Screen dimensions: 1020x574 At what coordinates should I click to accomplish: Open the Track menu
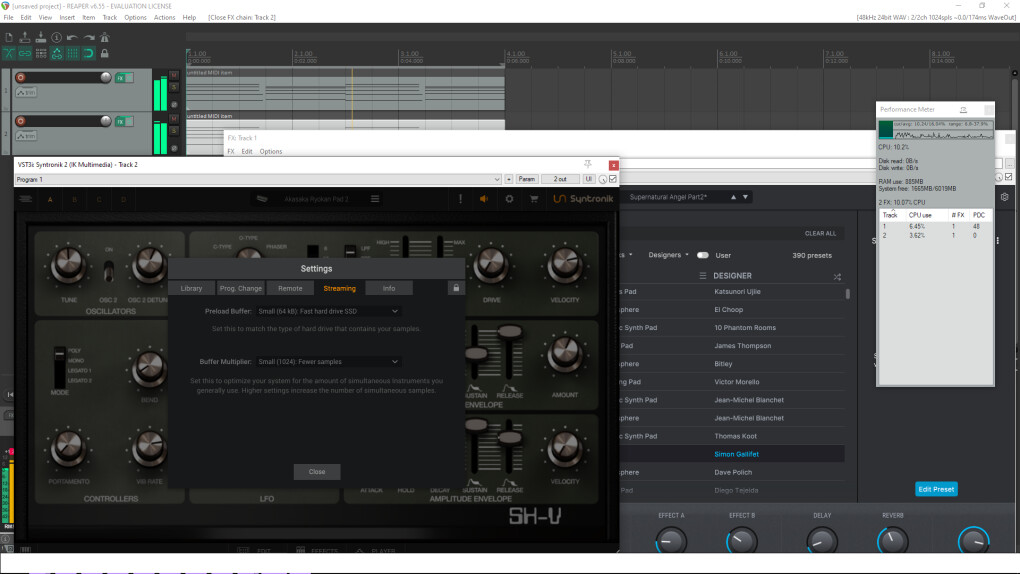109,18
